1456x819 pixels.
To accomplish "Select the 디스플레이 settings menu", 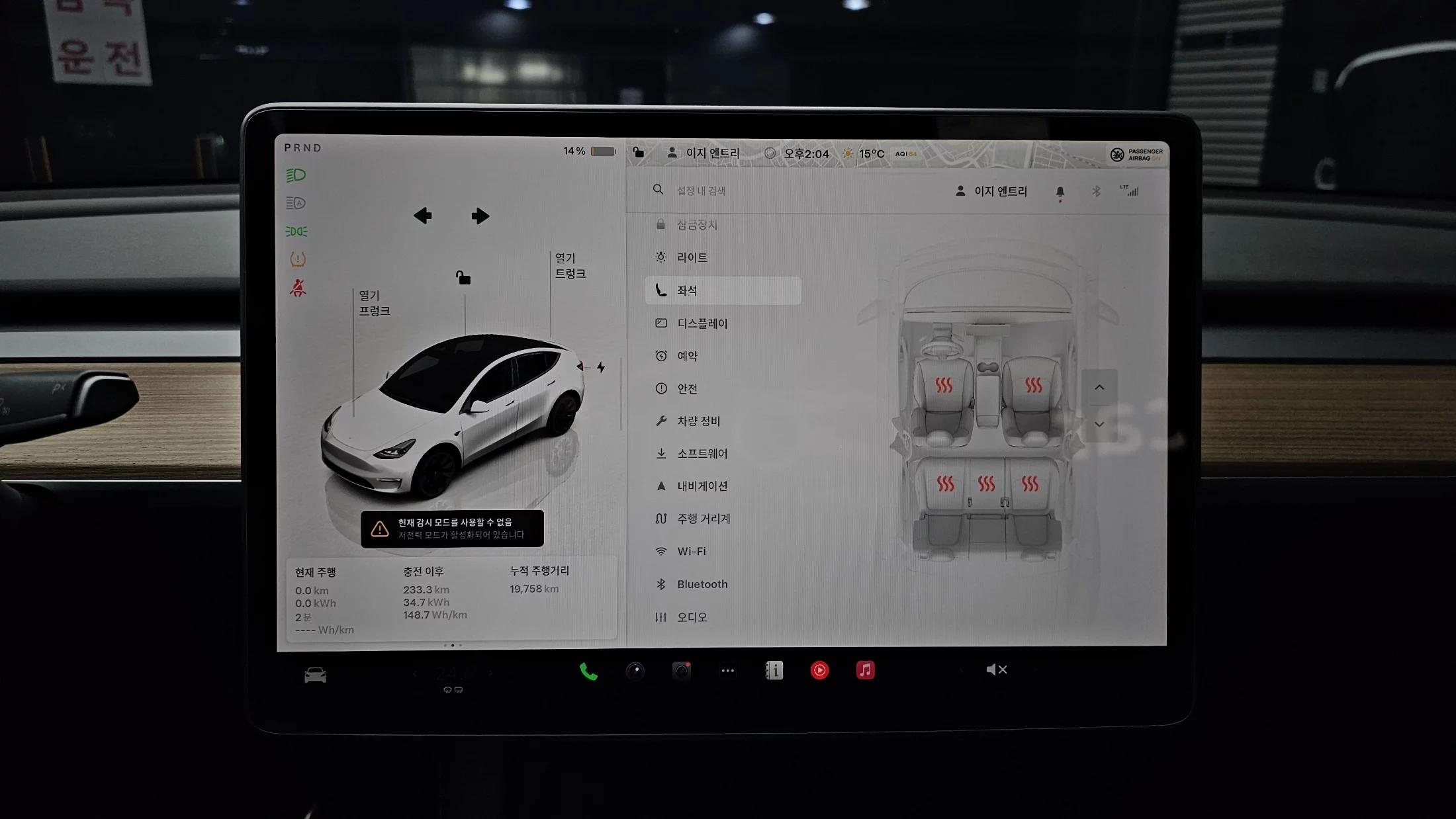I will pos(702,323).
